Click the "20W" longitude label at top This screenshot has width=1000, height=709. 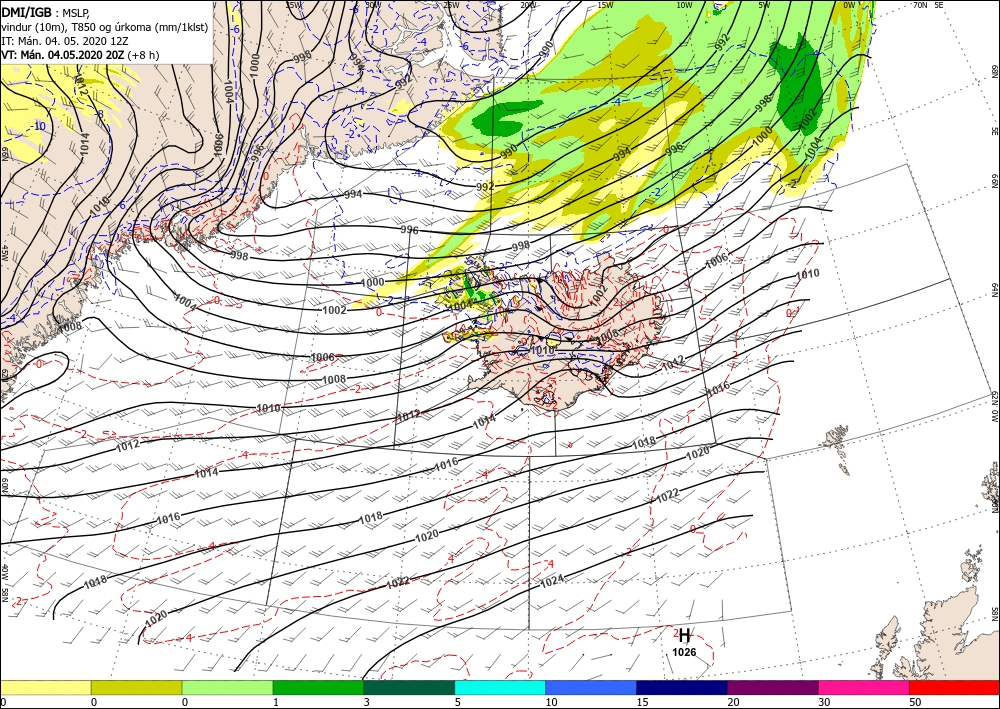tap(527, 5)
